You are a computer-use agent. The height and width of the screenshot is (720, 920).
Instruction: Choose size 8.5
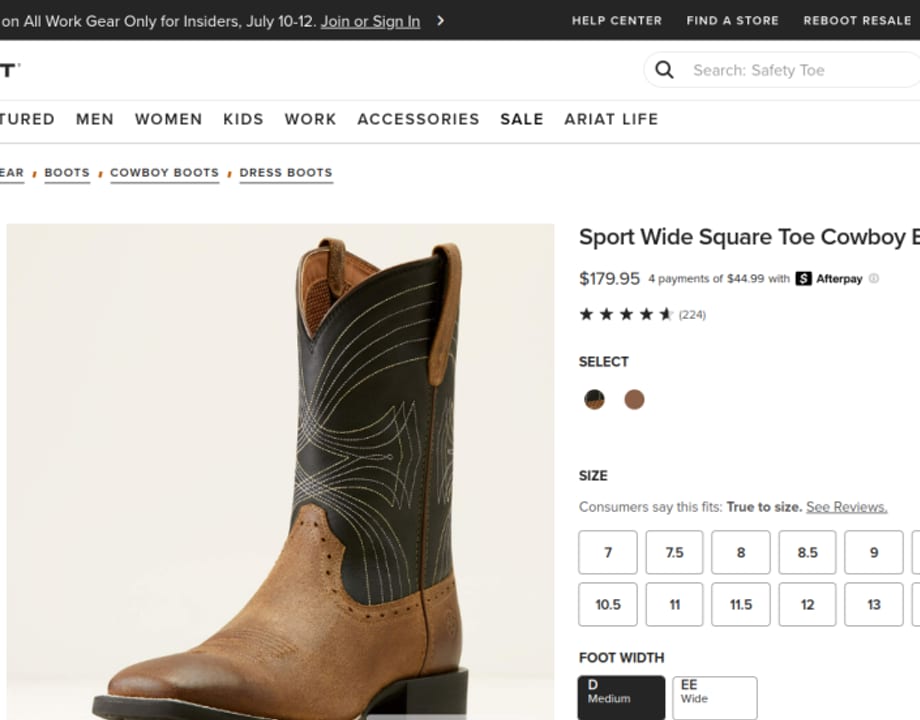(x=807, y=552)
